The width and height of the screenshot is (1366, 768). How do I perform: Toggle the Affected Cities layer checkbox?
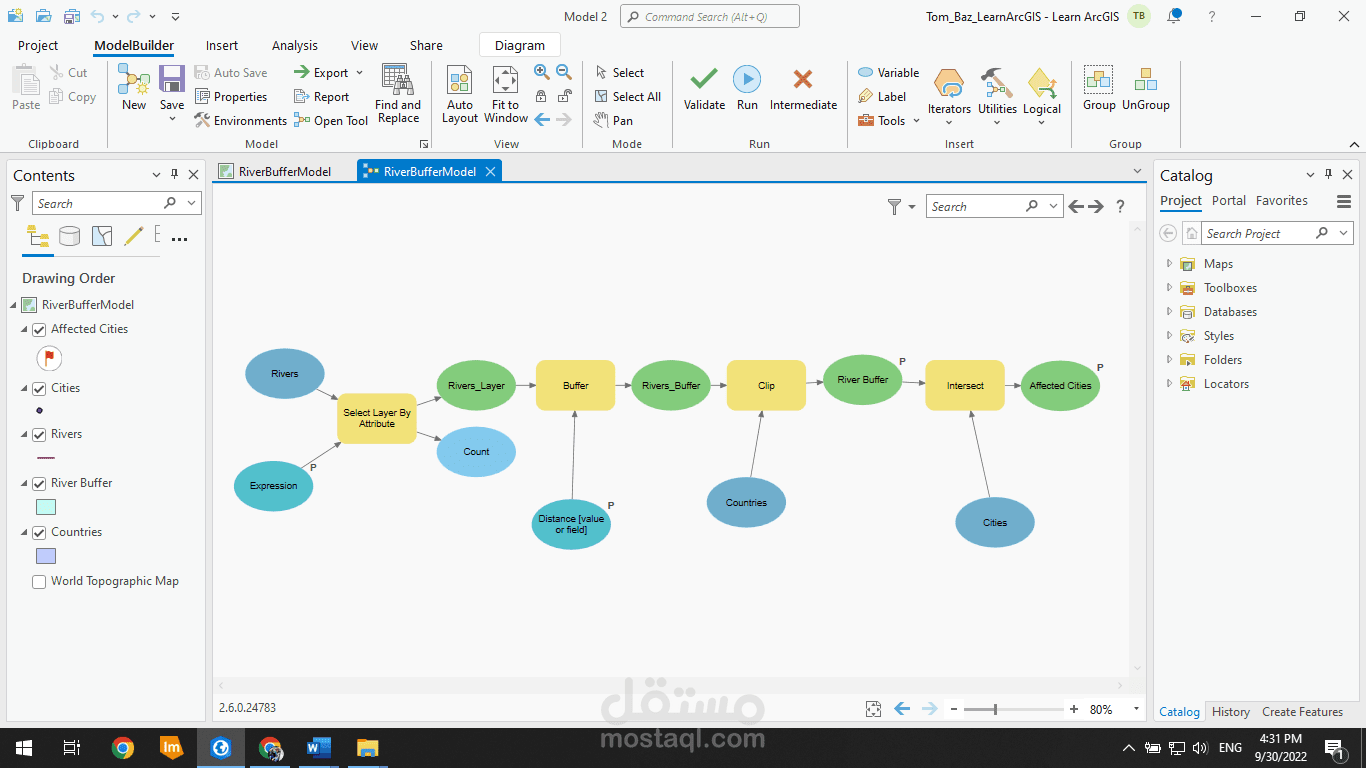(x=39, y=330)
